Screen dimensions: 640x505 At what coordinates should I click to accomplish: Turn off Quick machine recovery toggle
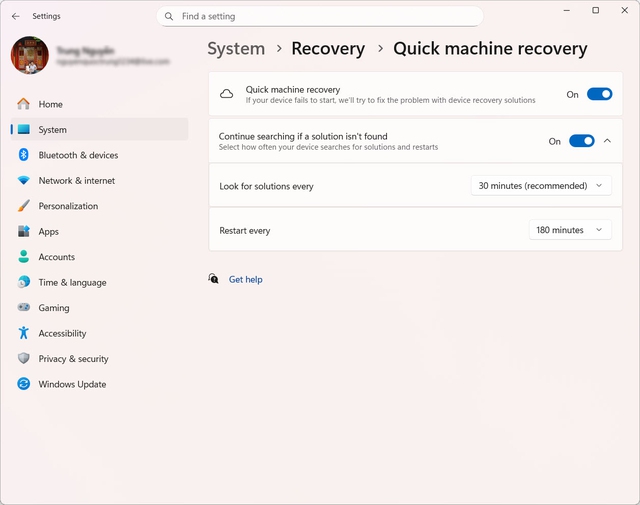[599, 94]
